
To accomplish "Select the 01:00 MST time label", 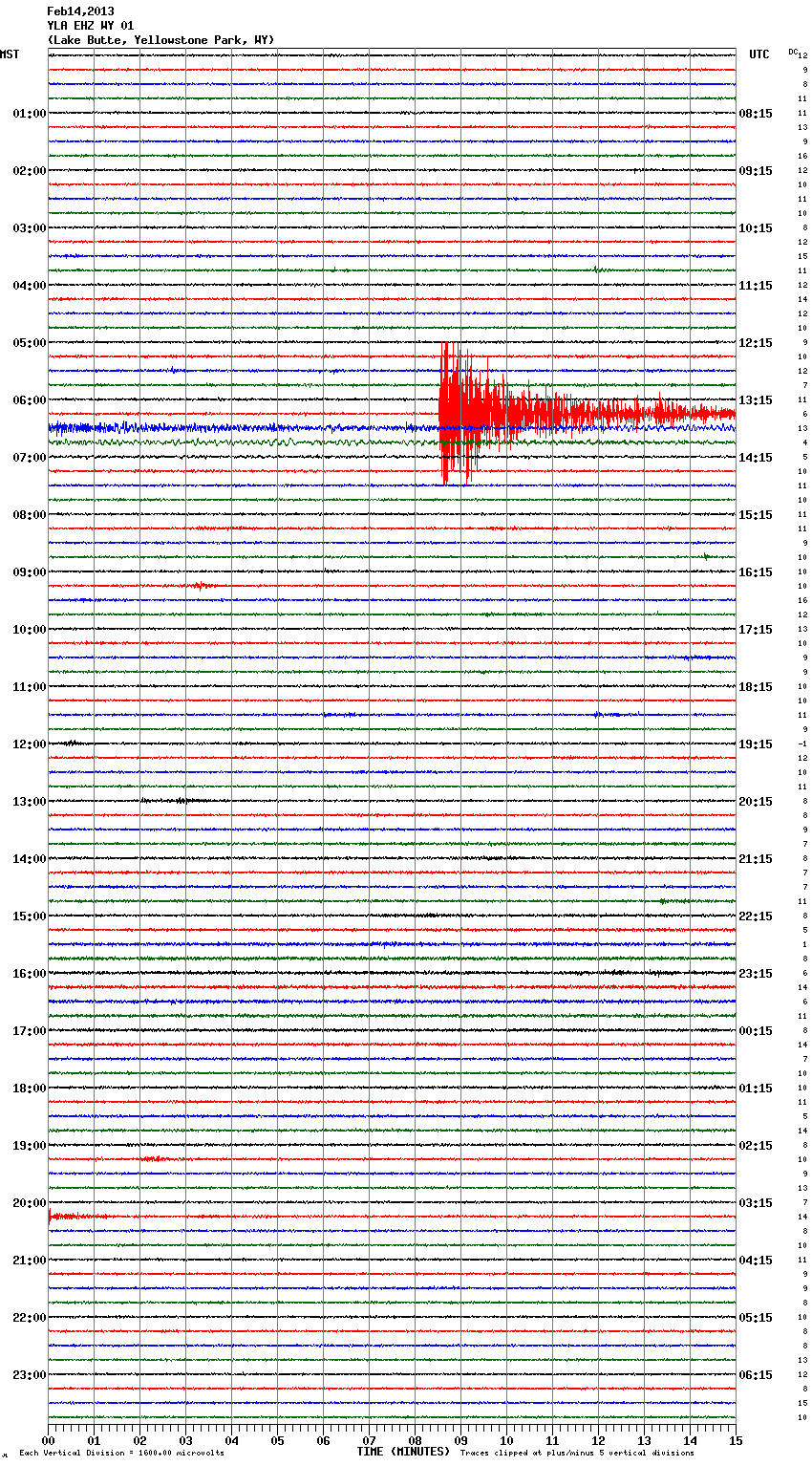I will (29, 114).
